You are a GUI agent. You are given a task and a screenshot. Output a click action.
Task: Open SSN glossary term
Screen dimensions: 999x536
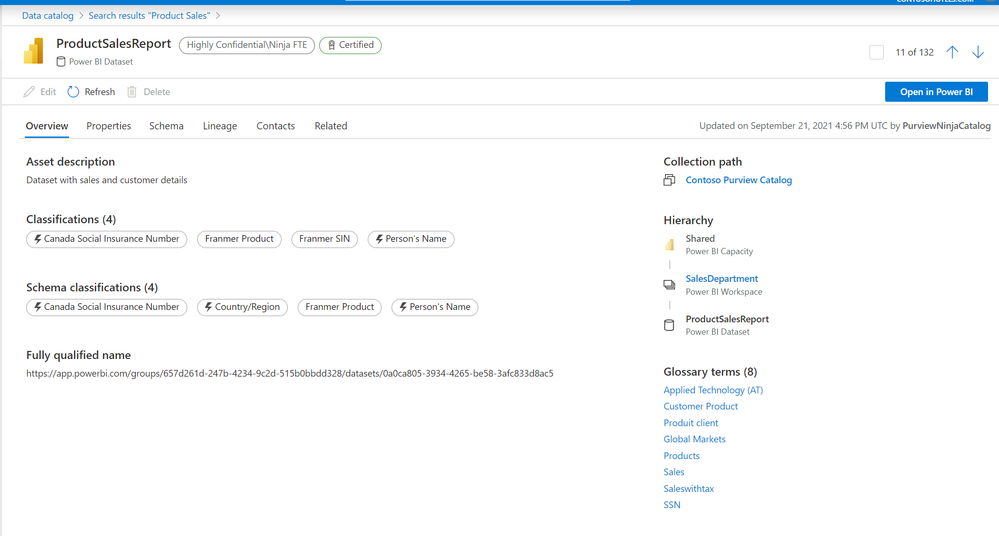(672, 505)
